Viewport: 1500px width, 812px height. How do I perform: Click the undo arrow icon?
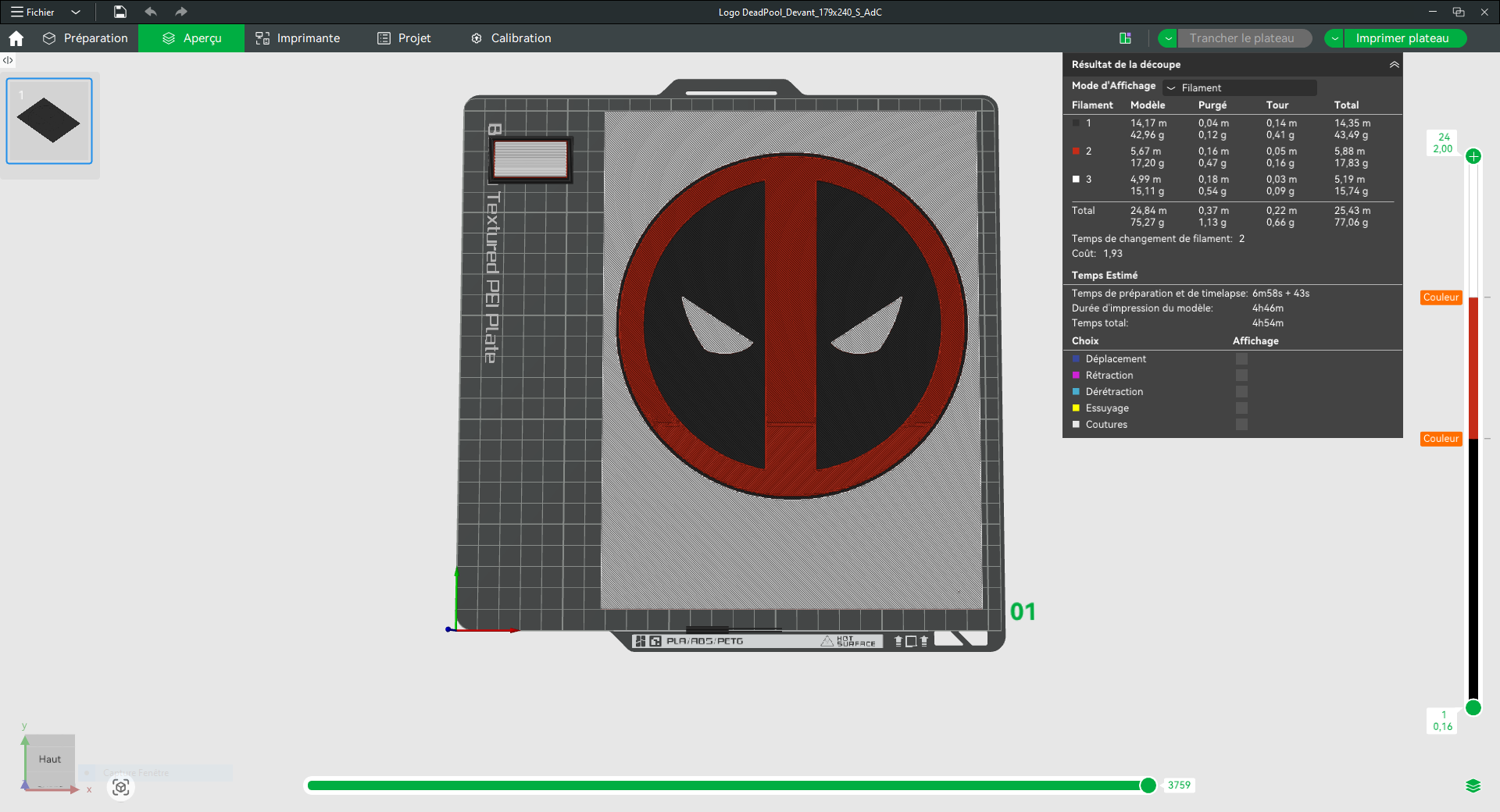[151, 12]
